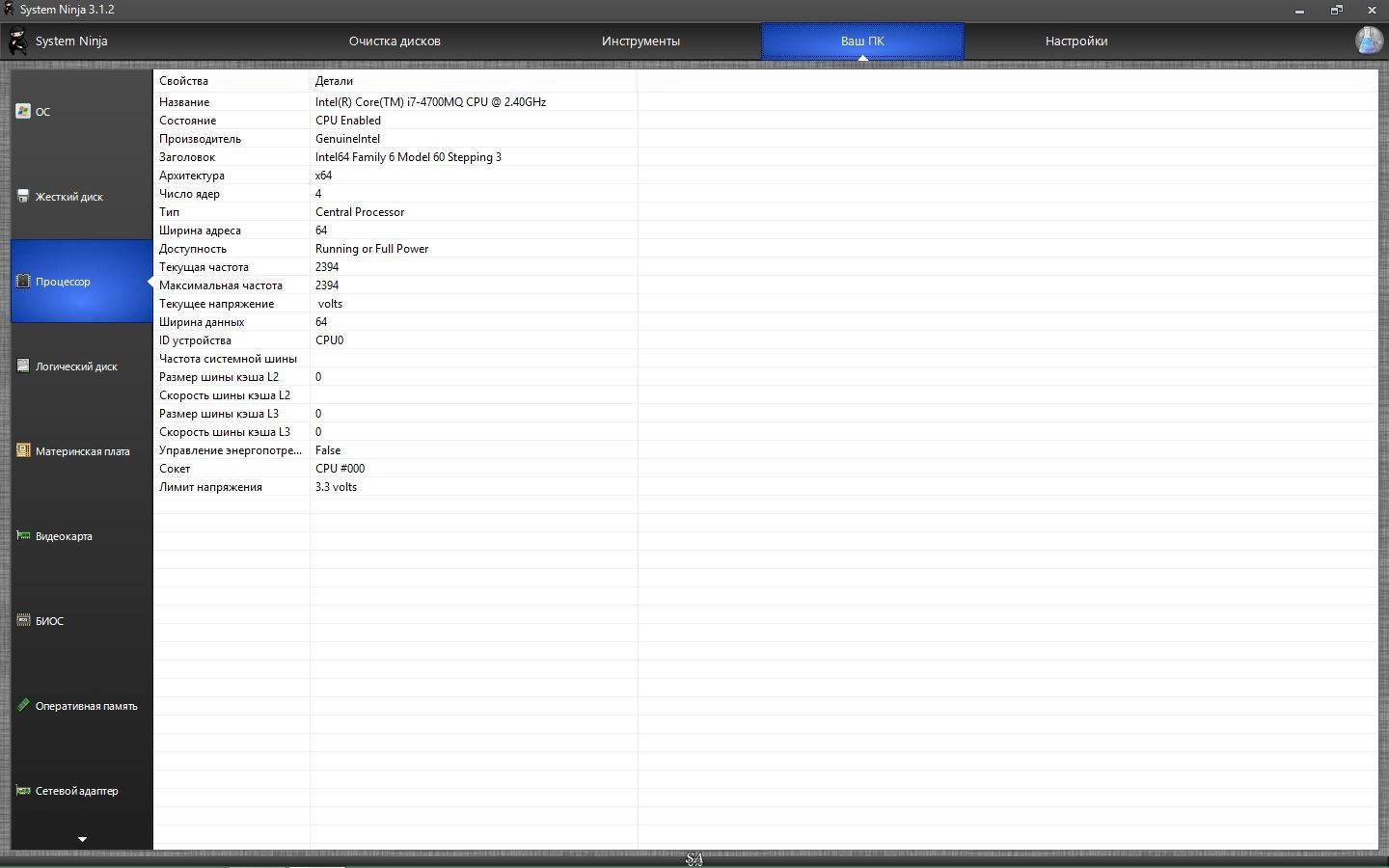The image size is (1389, 868).
Task: Click the System Ninja logo icon
Action: 17,41
